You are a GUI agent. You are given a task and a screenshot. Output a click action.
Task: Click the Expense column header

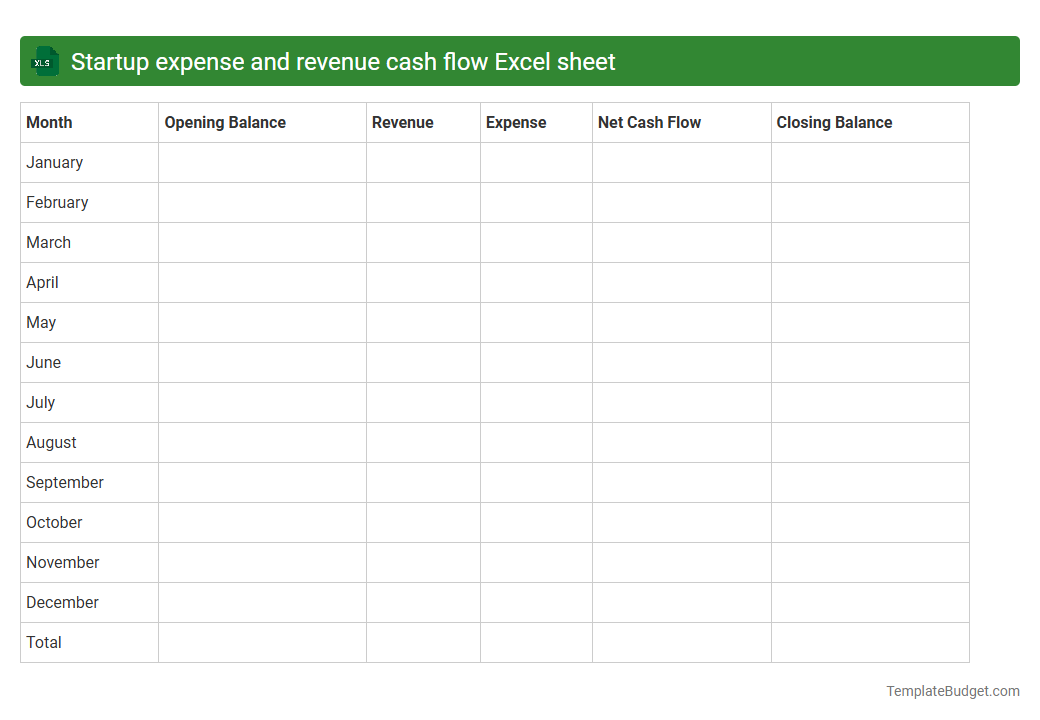[x=516, y=122]
